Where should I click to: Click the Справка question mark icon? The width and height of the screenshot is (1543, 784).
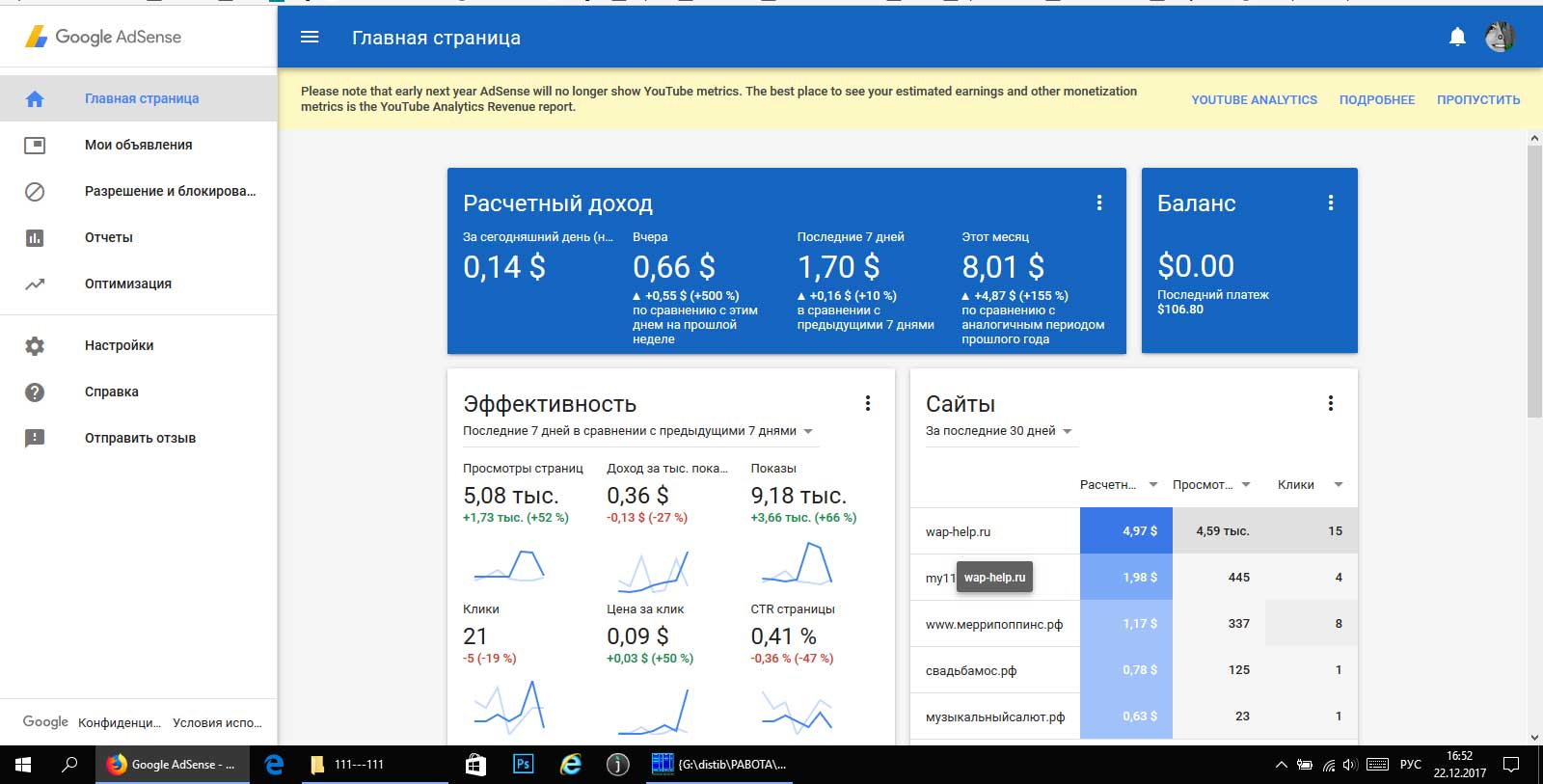click(35, 392)
